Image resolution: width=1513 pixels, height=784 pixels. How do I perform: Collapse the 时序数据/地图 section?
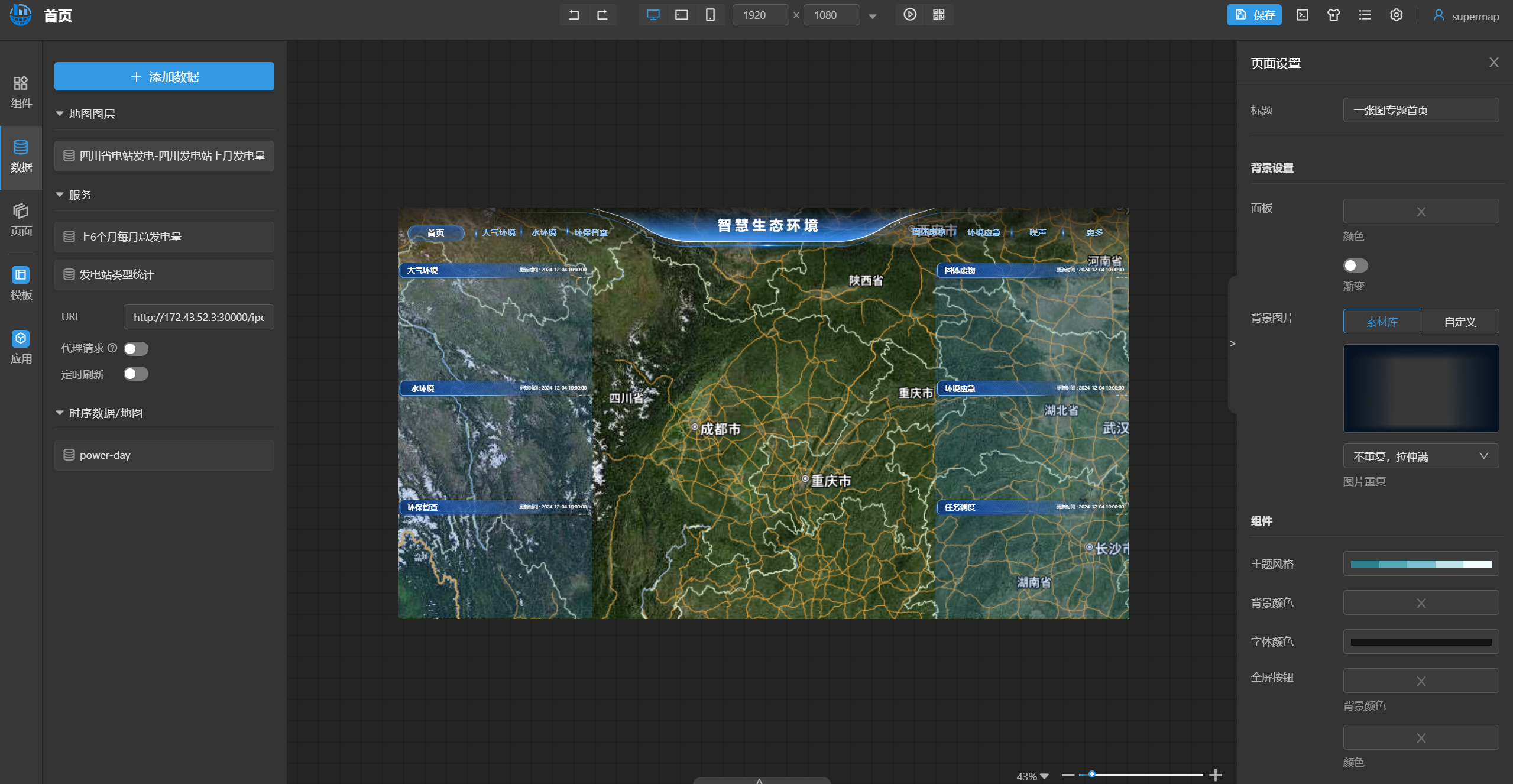click(x=60, y=413)
